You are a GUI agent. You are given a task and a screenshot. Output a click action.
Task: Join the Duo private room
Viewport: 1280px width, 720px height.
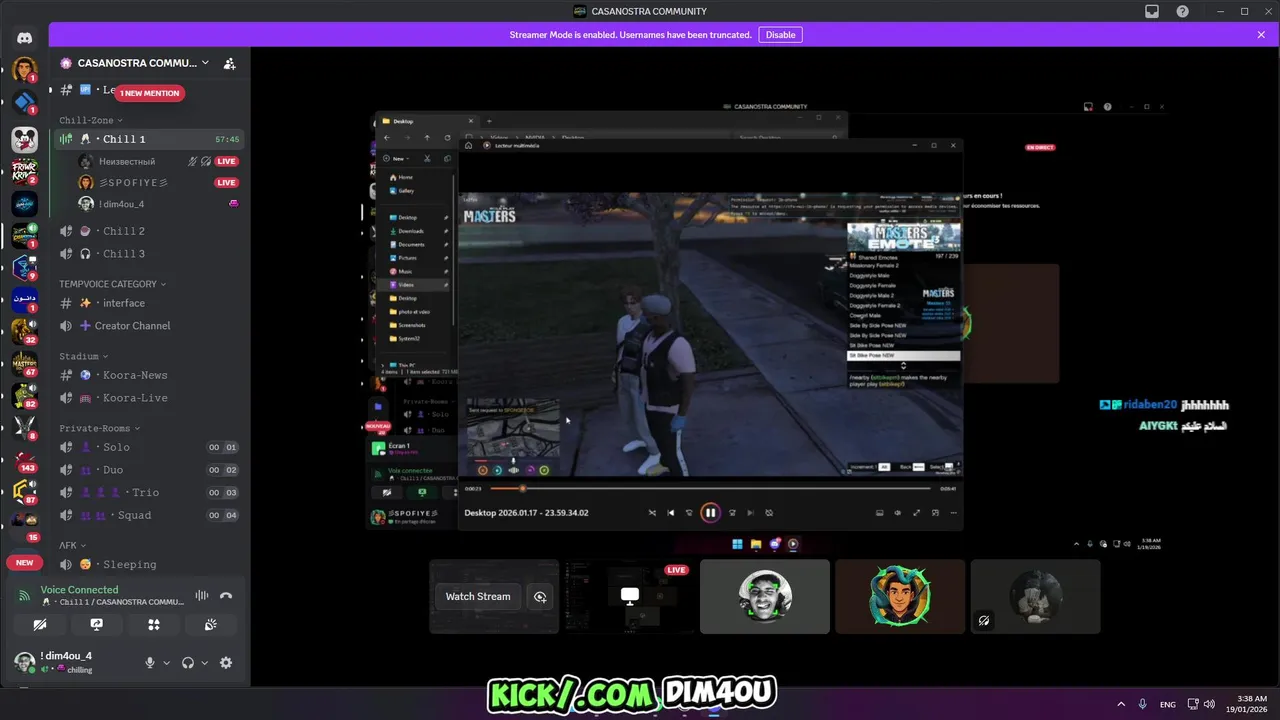tap(149, 470)
